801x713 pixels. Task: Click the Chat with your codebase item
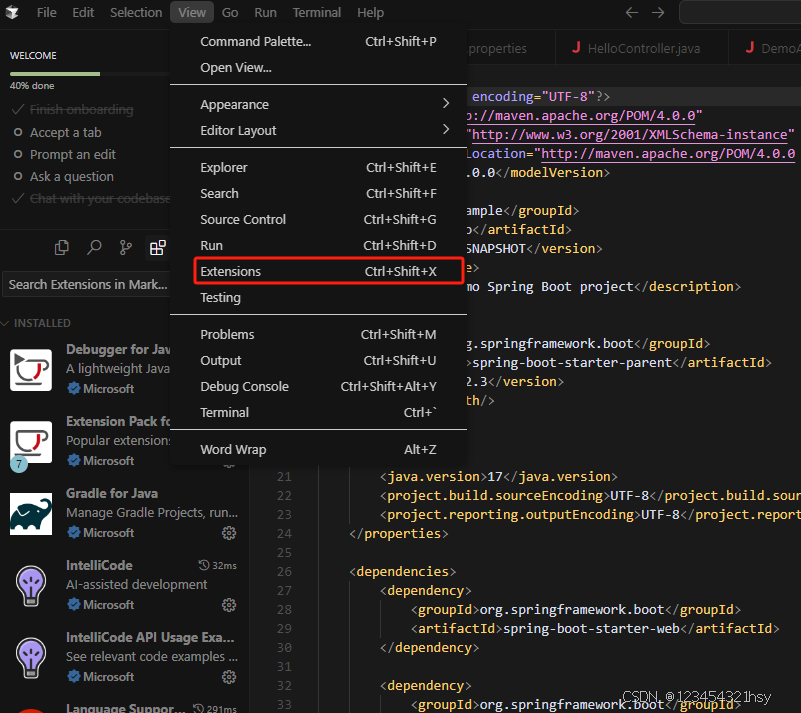pyautogui.click(x=91, y=198)
